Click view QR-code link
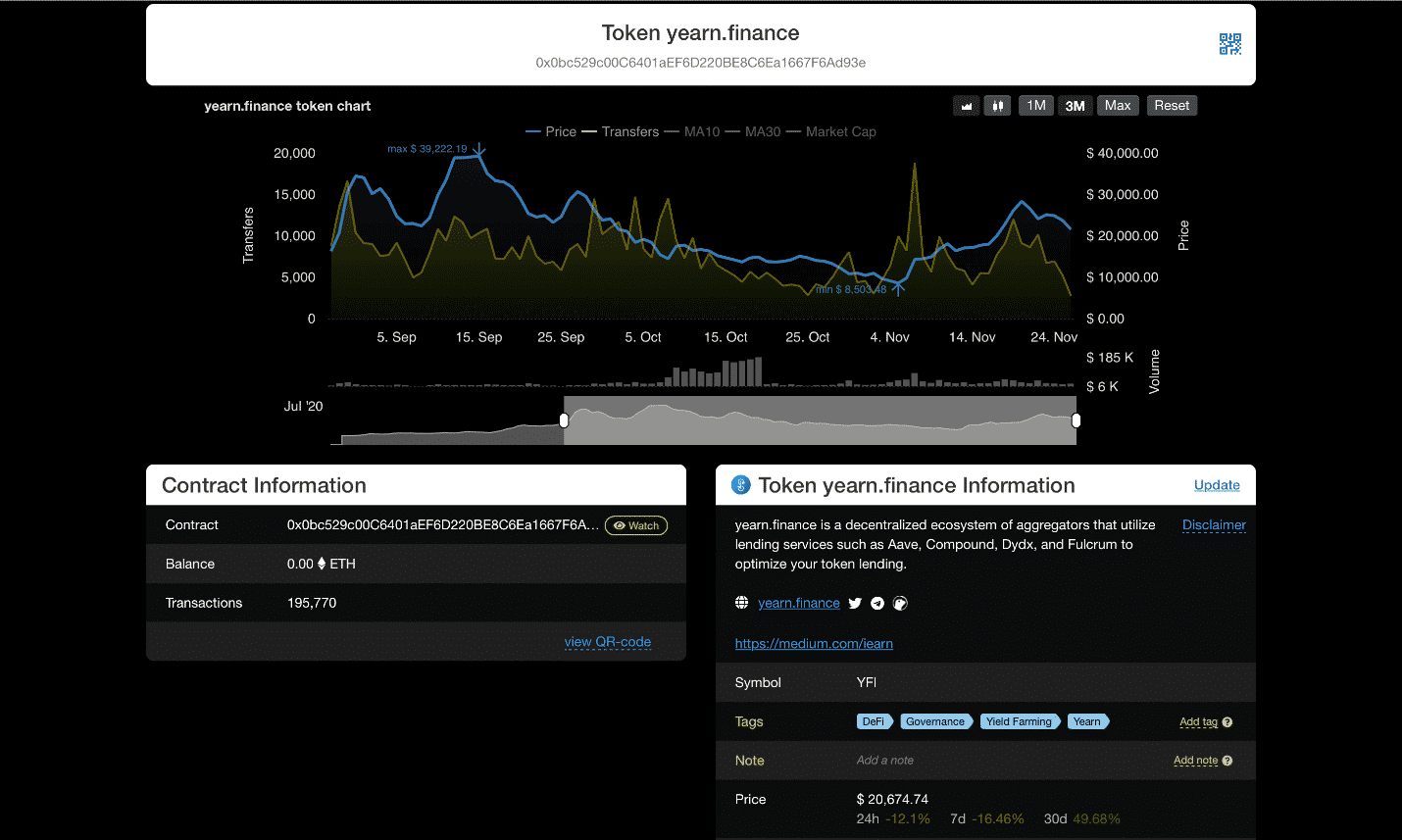The width and height of the screenshot is (1402, 840). [608, 642]
